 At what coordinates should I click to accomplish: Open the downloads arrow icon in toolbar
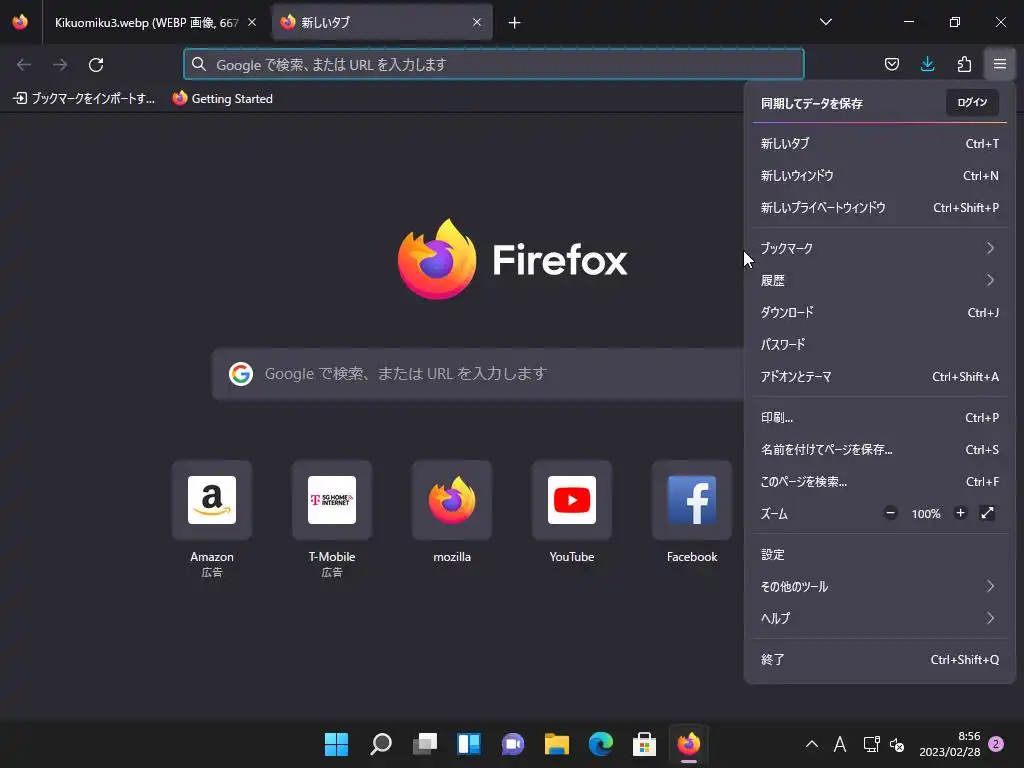(x=927, y=64)
